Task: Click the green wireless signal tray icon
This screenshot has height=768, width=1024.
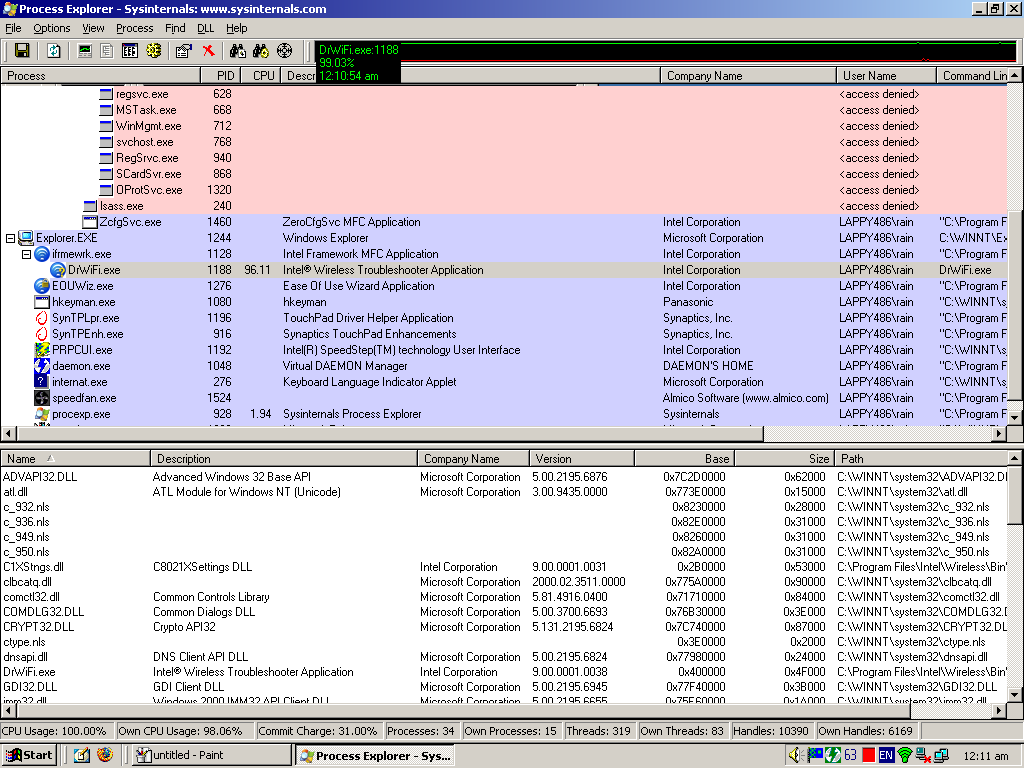Action: (904, 756)
